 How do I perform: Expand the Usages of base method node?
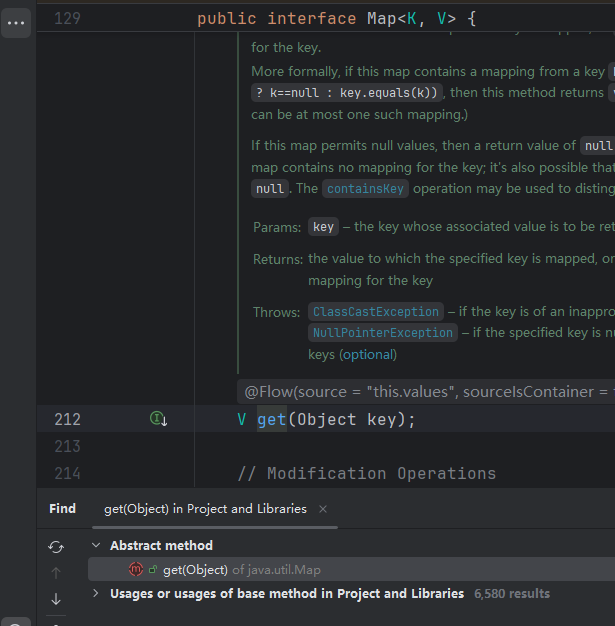[x=96, y=594]
